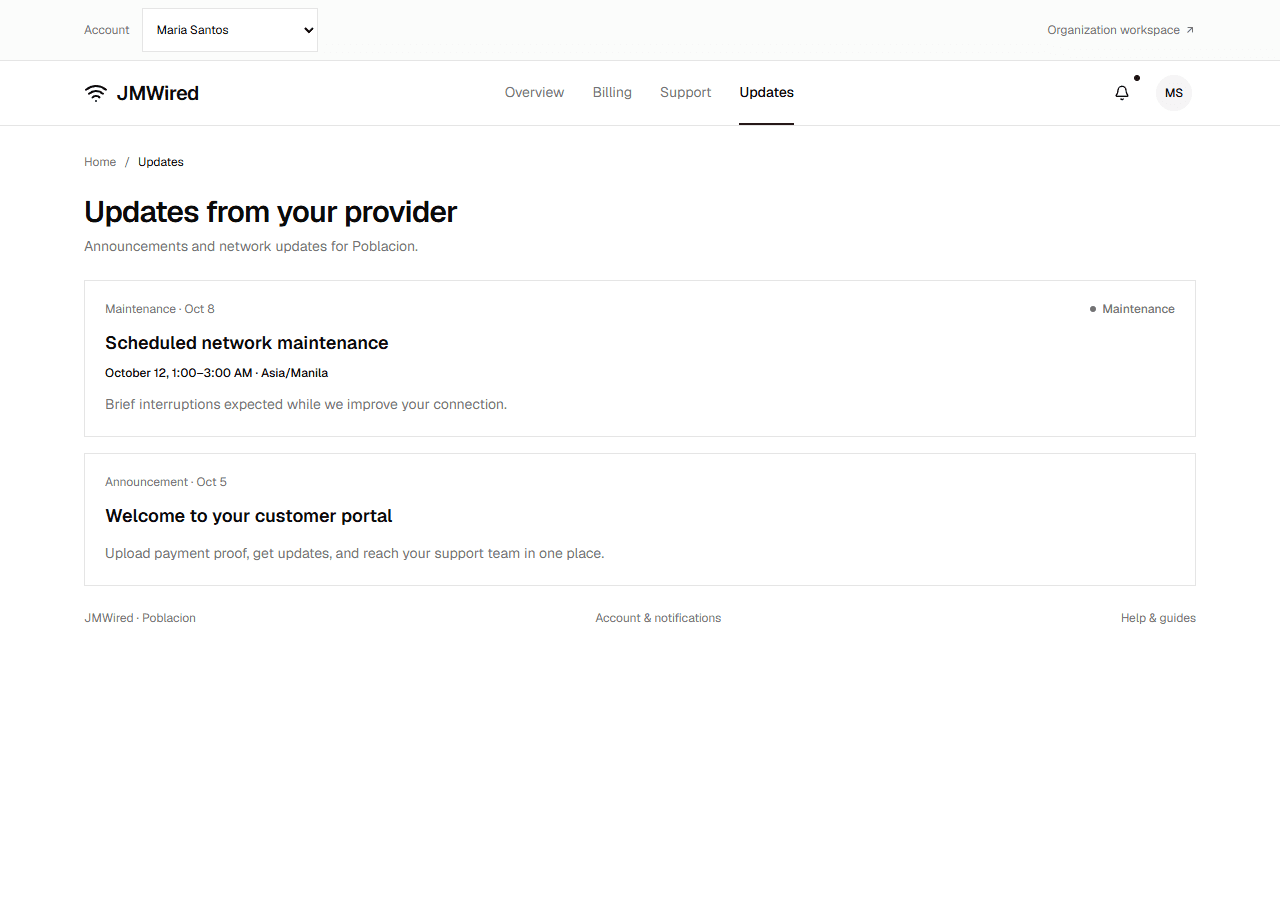Click the 'JMWired · Poblacion' footer text
This screenshot has height=900, width=1280.
pos(140,618)
